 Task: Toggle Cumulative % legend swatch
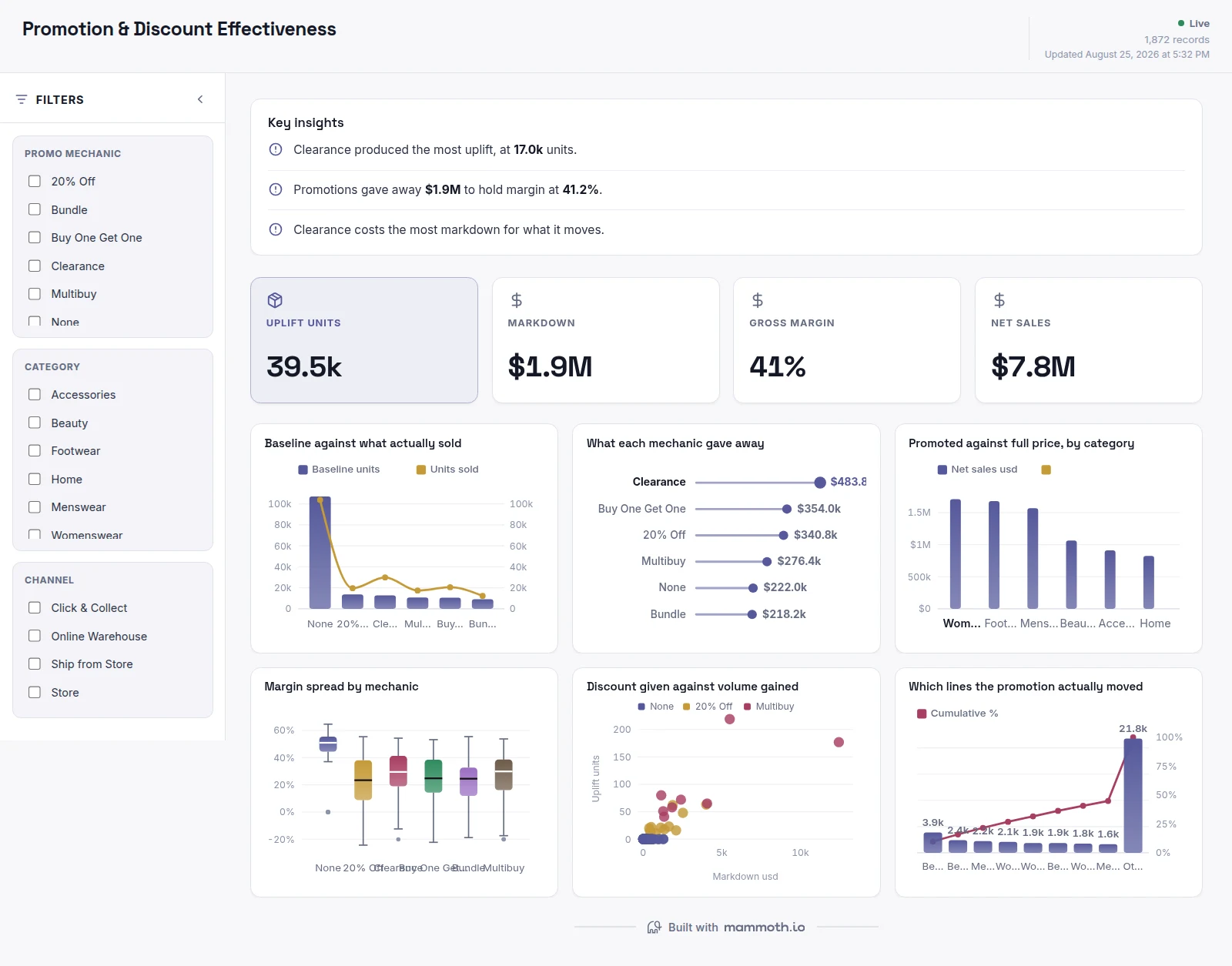tap(922, 714)
